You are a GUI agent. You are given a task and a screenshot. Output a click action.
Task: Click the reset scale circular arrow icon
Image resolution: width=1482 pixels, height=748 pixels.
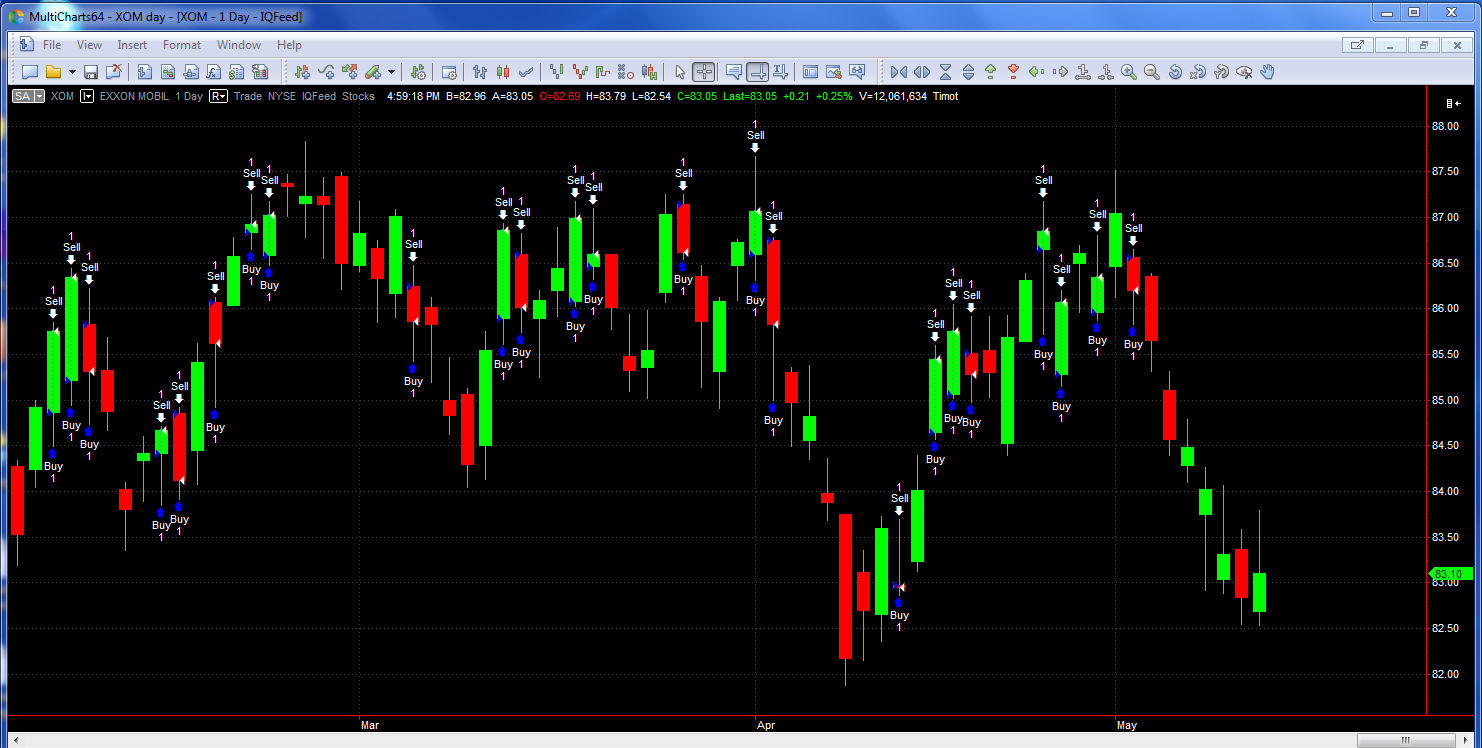tap(1176, 71)
